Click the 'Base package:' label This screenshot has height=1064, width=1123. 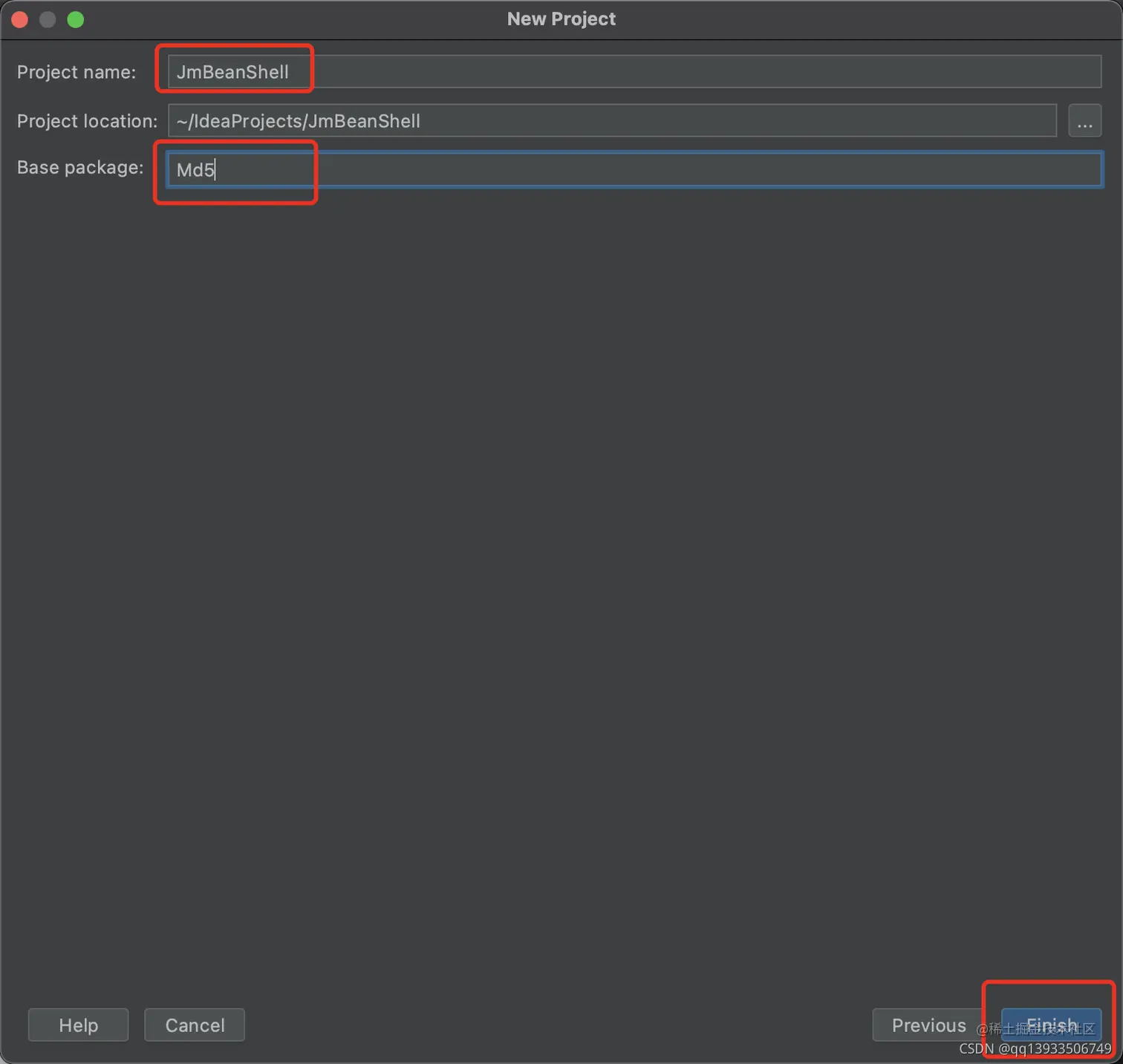[x=80, y=168]
